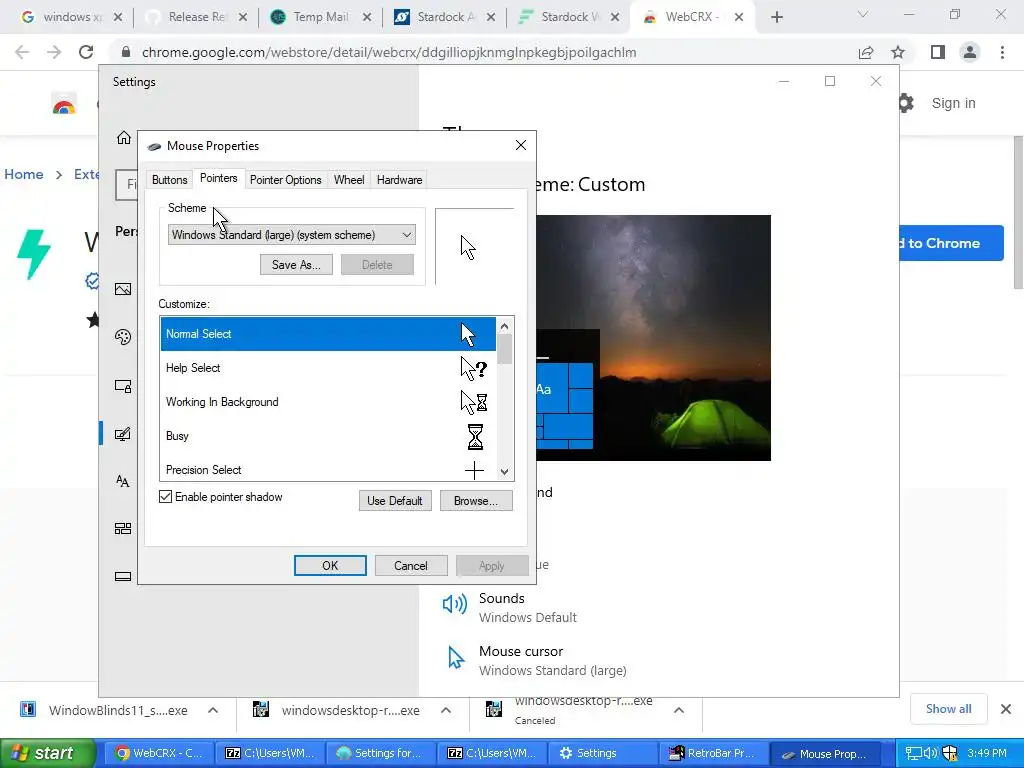
Task: Open Colors palette icon in Settings sidebar
Action: click(x=123, y=337)
